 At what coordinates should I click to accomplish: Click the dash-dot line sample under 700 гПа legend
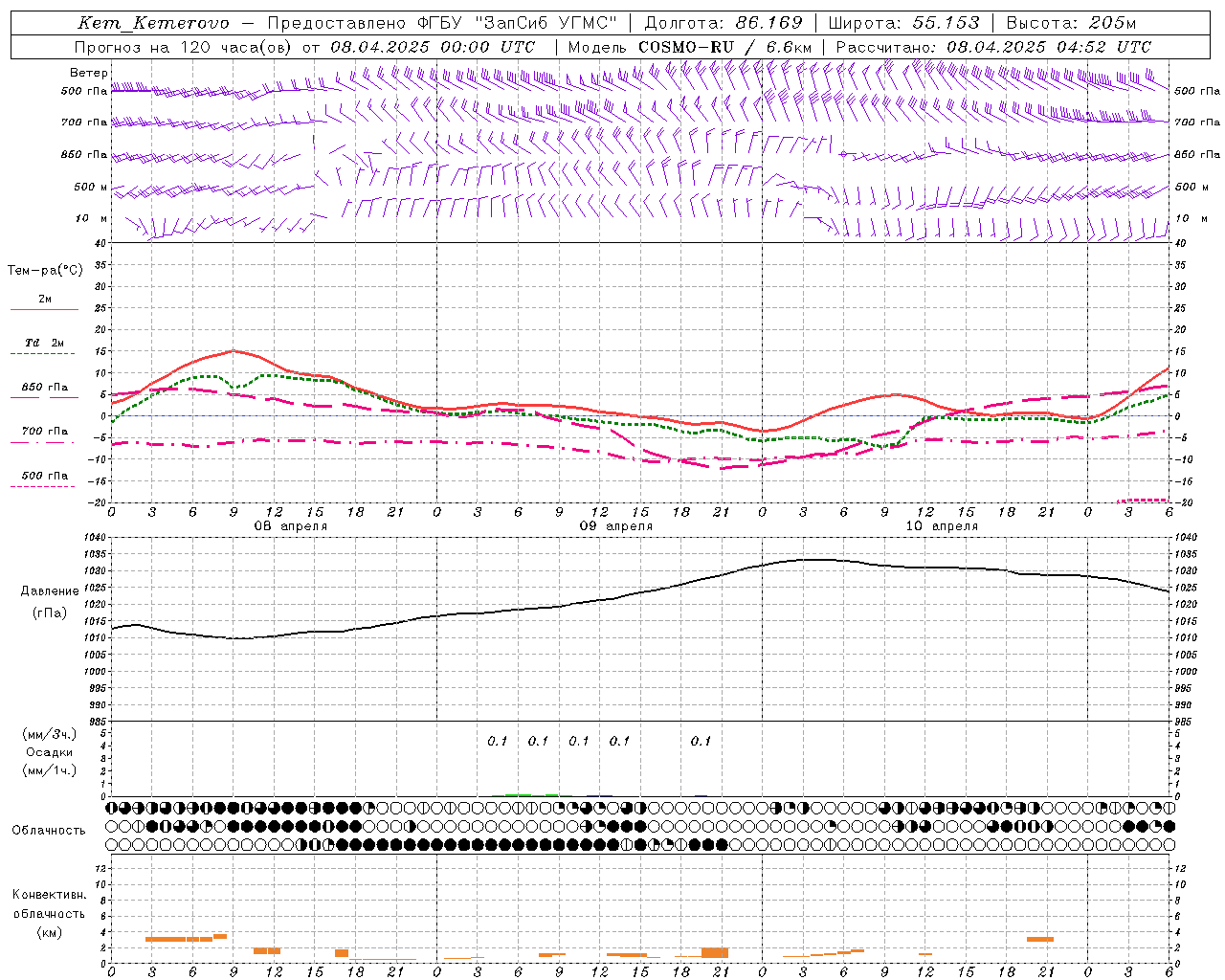pyautogui.click(x=43, y=442)
